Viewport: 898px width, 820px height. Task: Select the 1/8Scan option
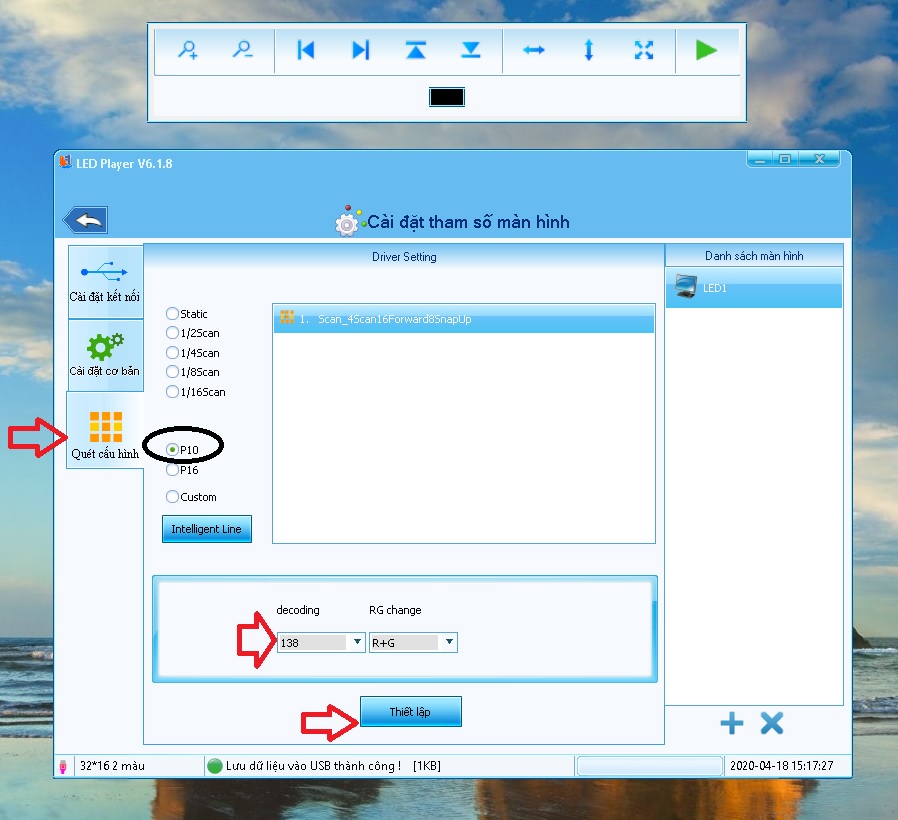(x=193, y=372)
